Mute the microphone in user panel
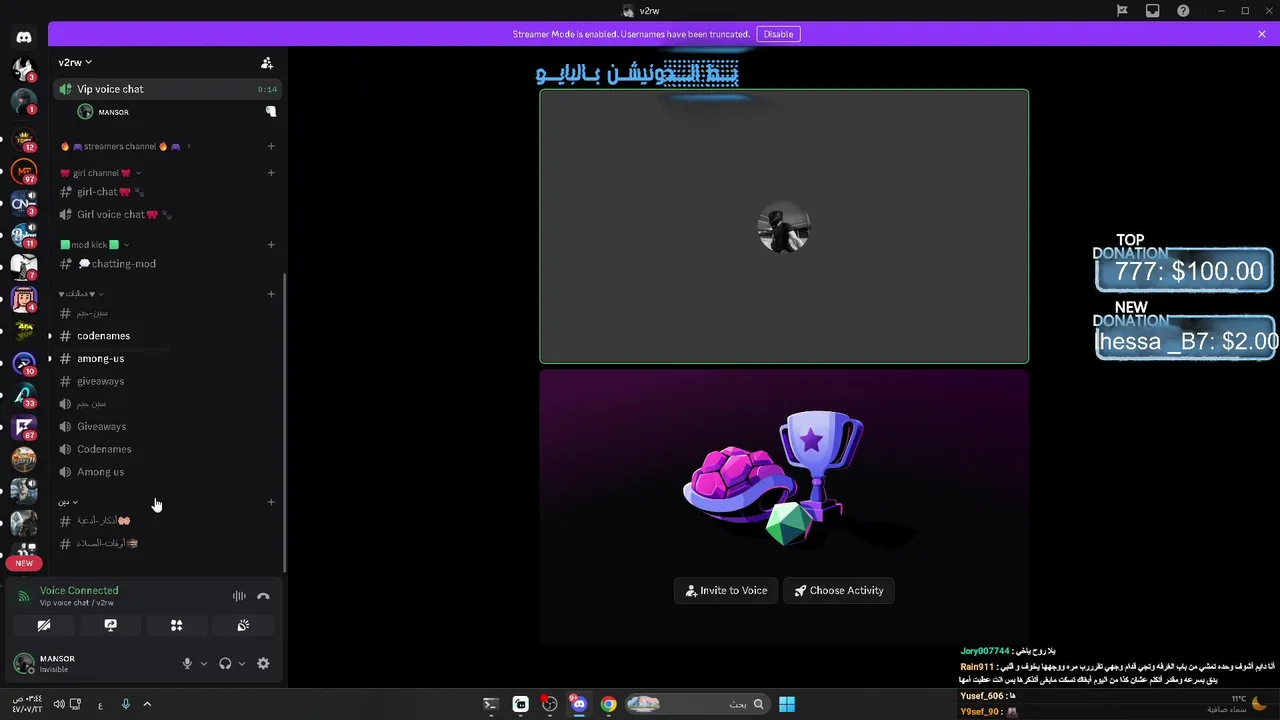 click(187, 663)
